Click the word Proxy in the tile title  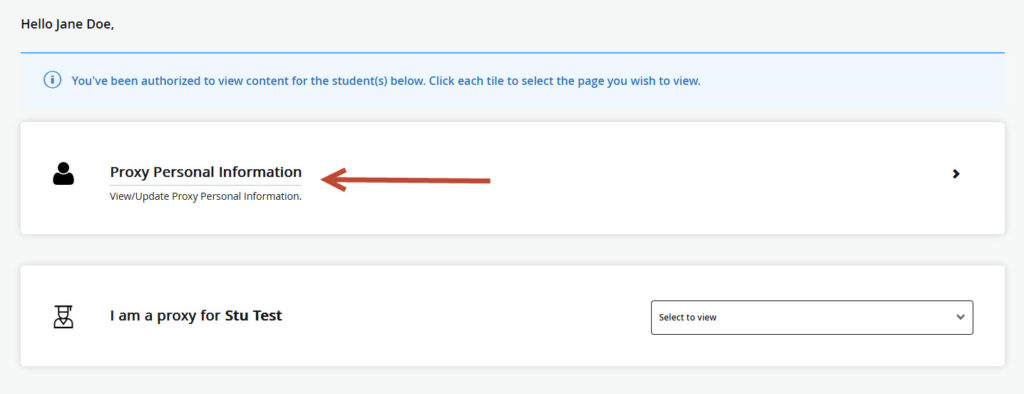pos(129,172)
